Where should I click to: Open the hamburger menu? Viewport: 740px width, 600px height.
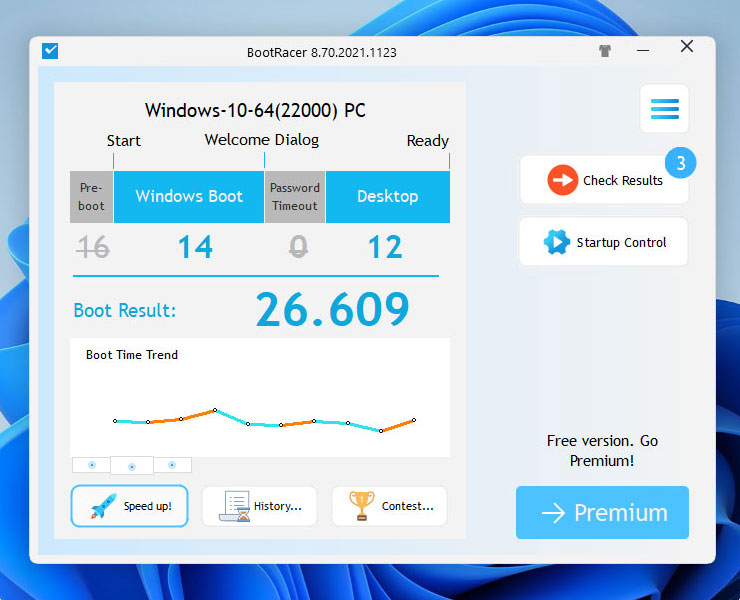[x=664, y=109]
